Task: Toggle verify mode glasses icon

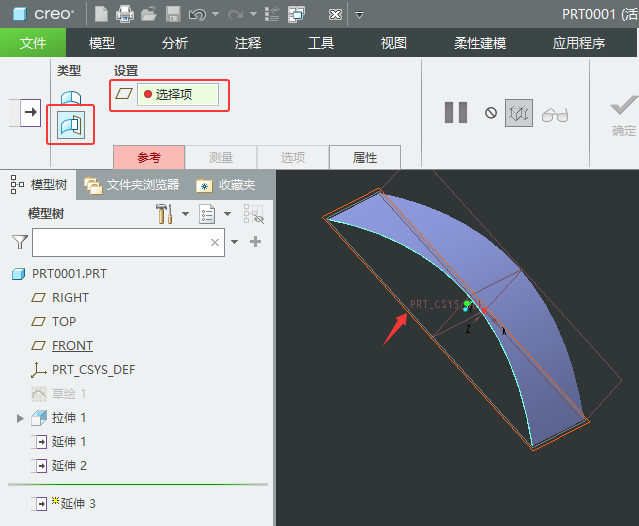Action: [x=555, y=115]
